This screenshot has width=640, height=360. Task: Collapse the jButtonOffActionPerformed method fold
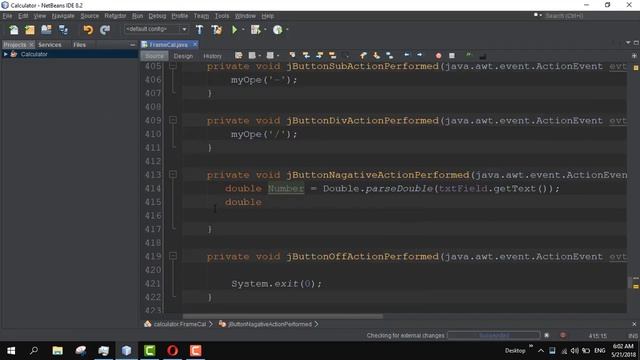[173, 256]
